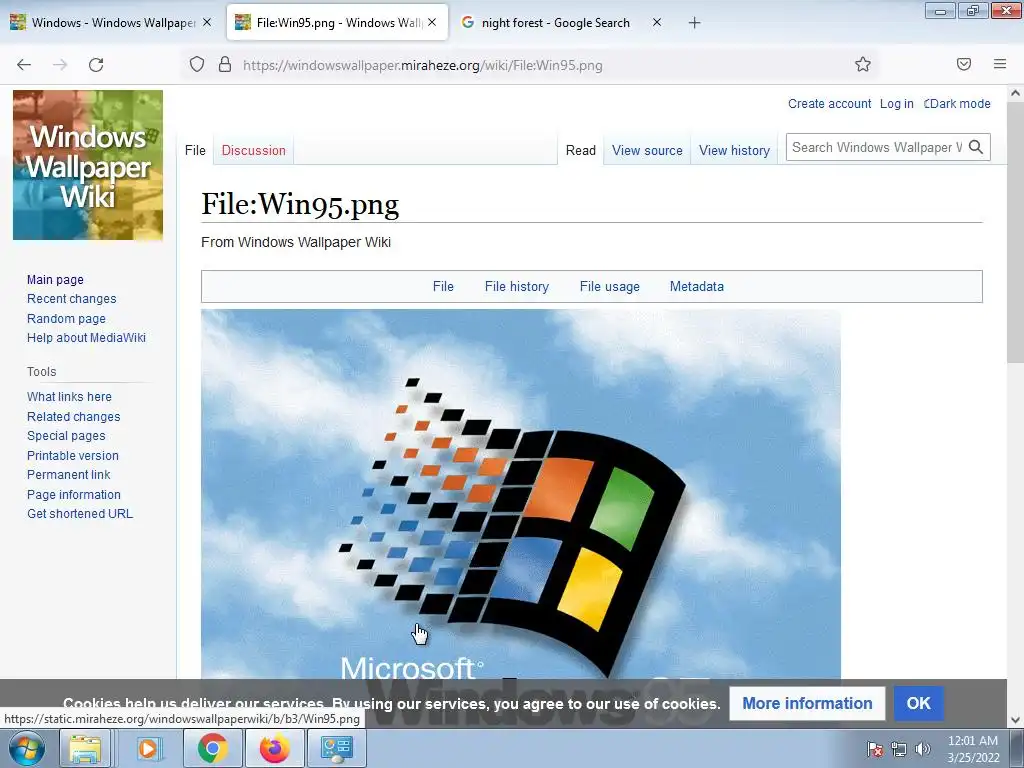
Task: Open the Windows Start button
Action: 27,748
